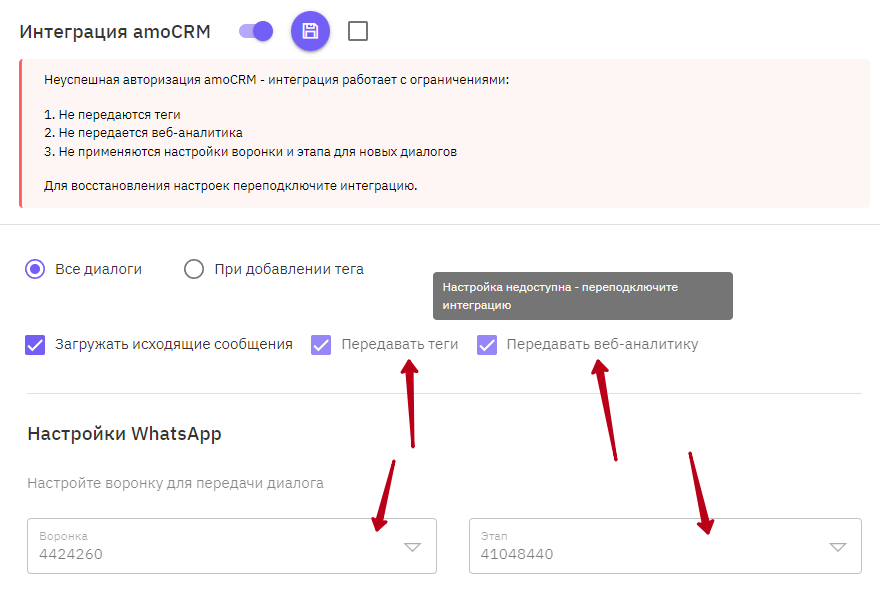This screenshot has width=880, height=604.
Task: Click the "Интеграция amoCRM" heading
Action: coord(115,31)
